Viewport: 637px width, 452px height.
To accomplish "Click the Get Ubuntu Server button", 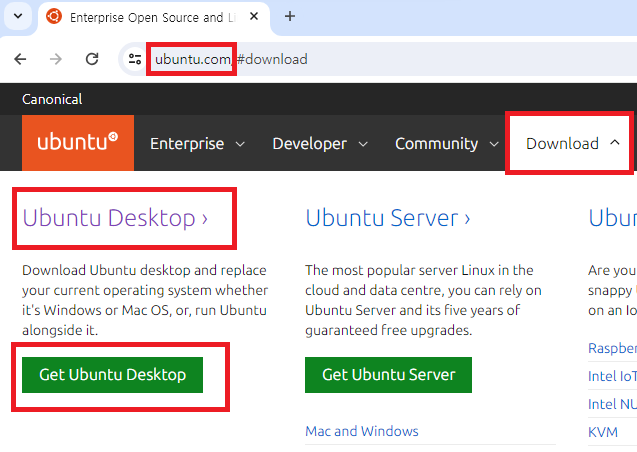I will (x=388, y=375).
